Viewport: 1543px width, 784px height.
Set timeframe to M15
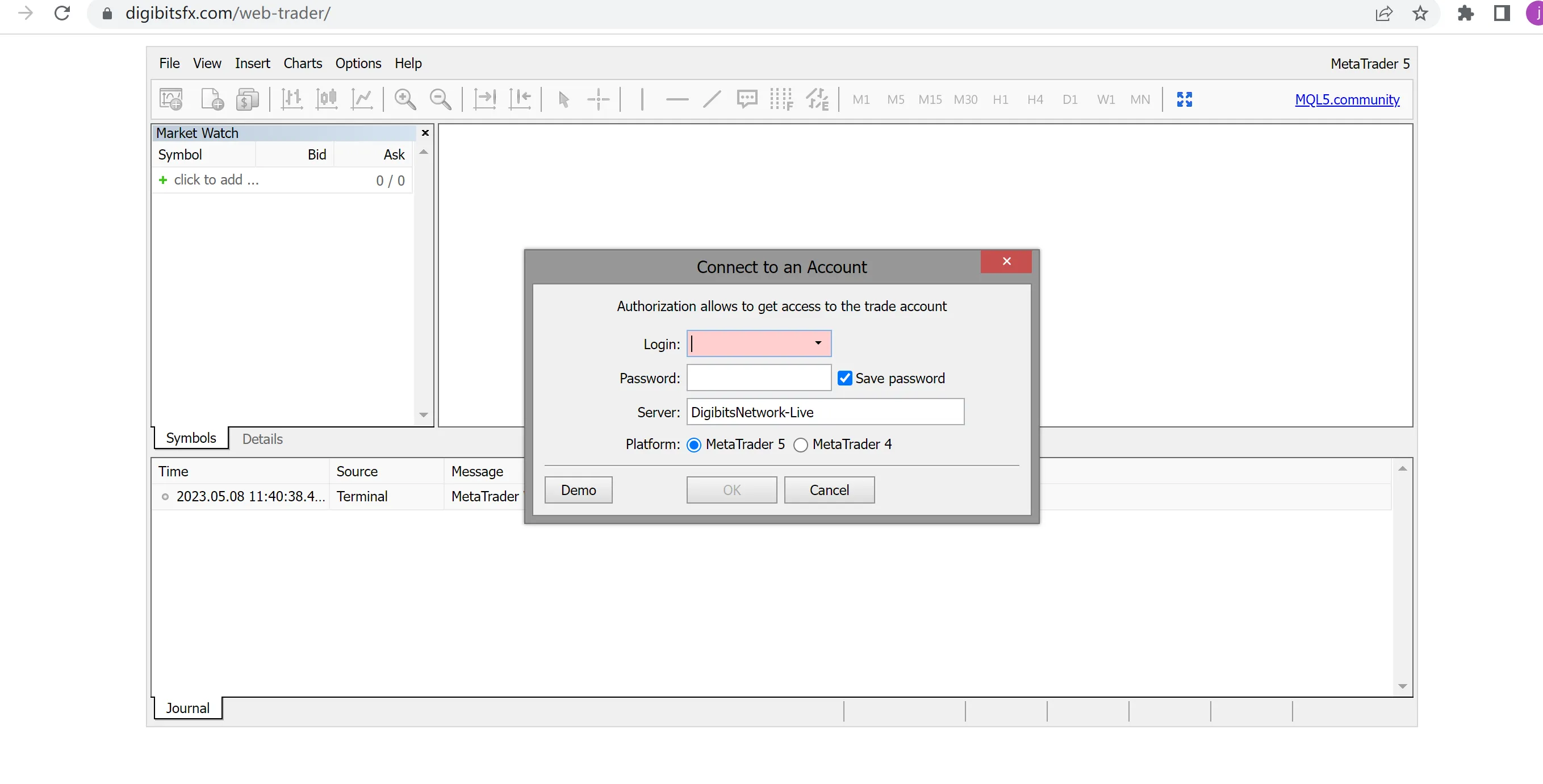tap(930, 99)
